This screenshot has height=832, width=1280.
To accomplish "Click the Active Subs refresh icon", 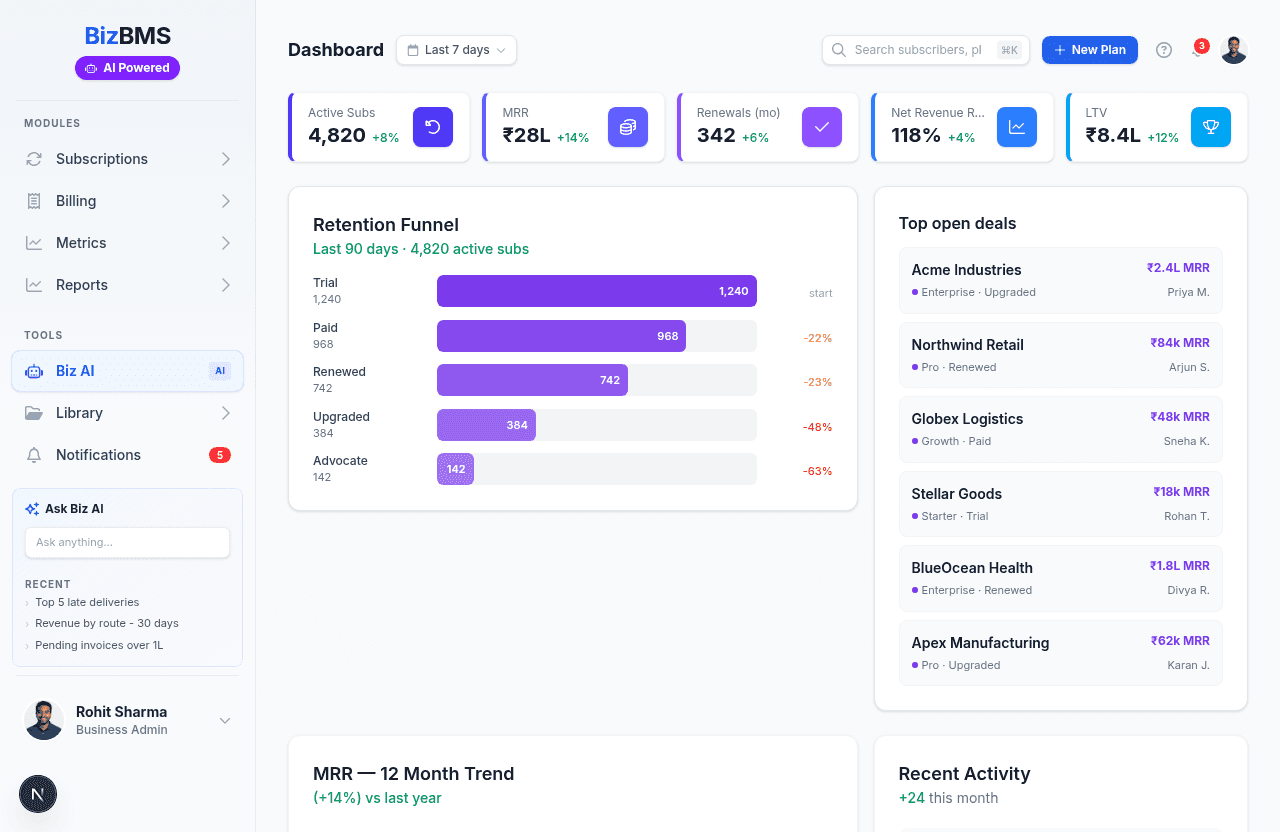I will pos(433,127).
